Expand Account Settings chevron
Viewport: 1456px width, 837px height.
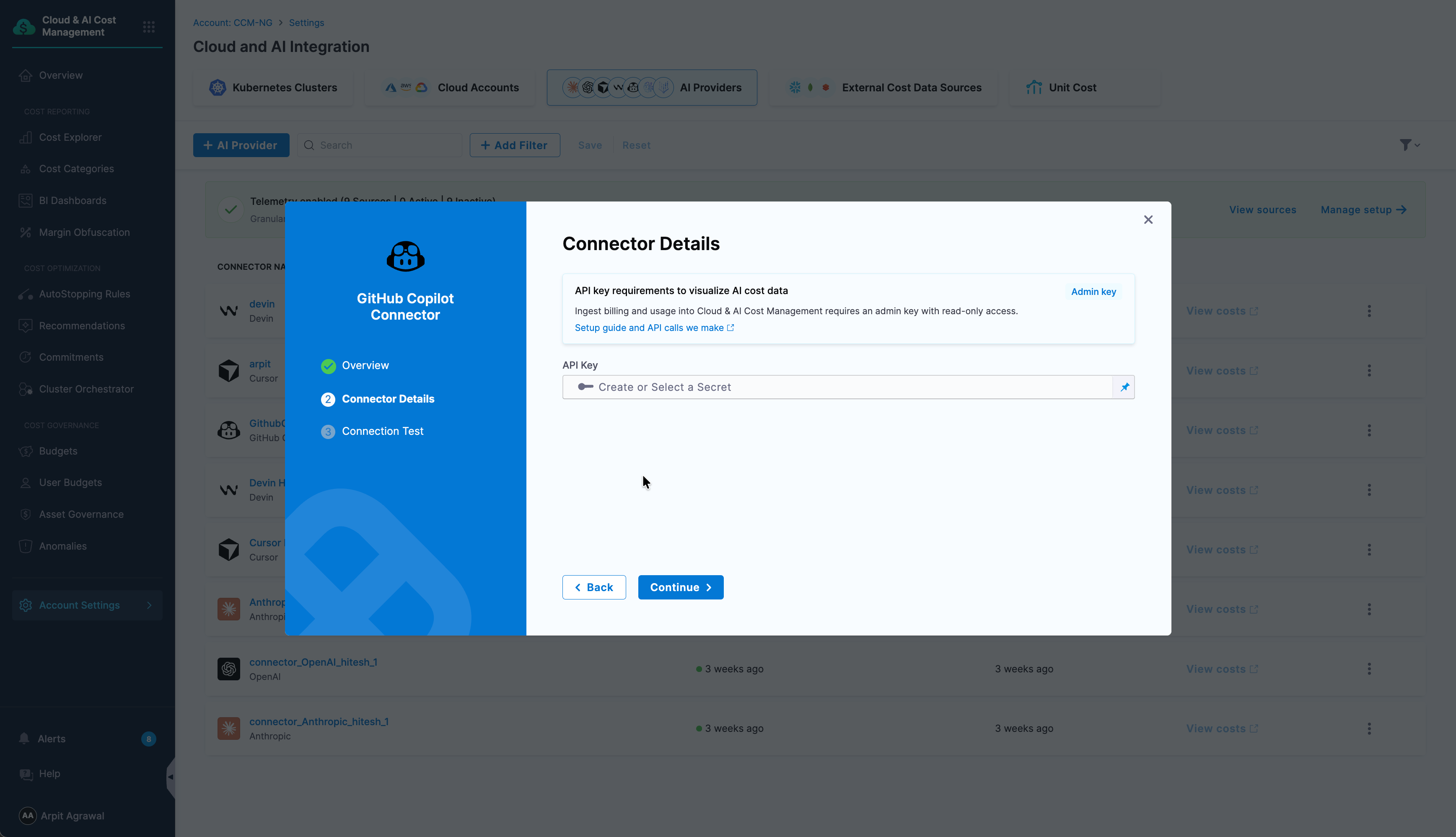coord(150,605)
